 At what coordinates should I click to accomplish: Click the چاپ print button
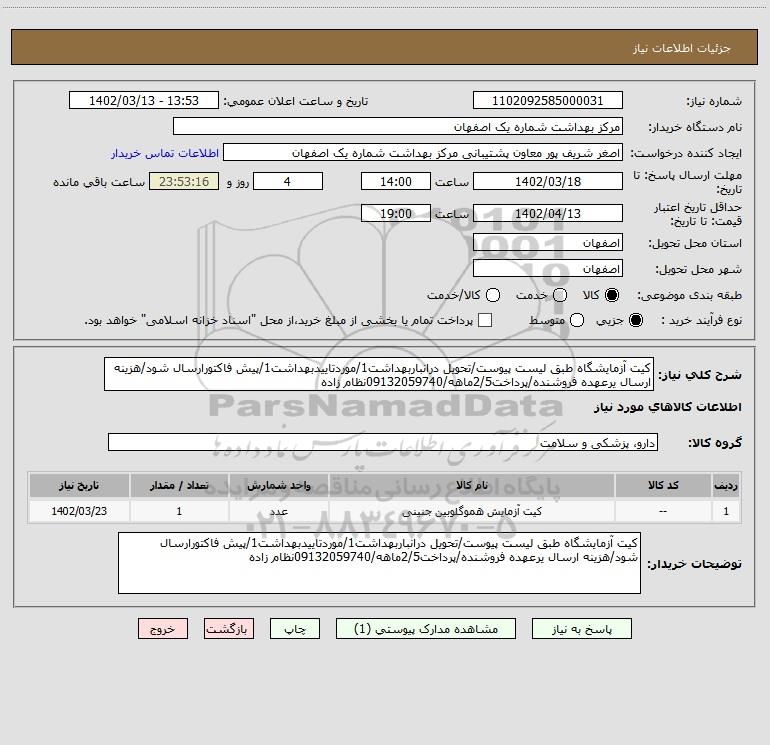pyautogui.click(x=295, y=629)
